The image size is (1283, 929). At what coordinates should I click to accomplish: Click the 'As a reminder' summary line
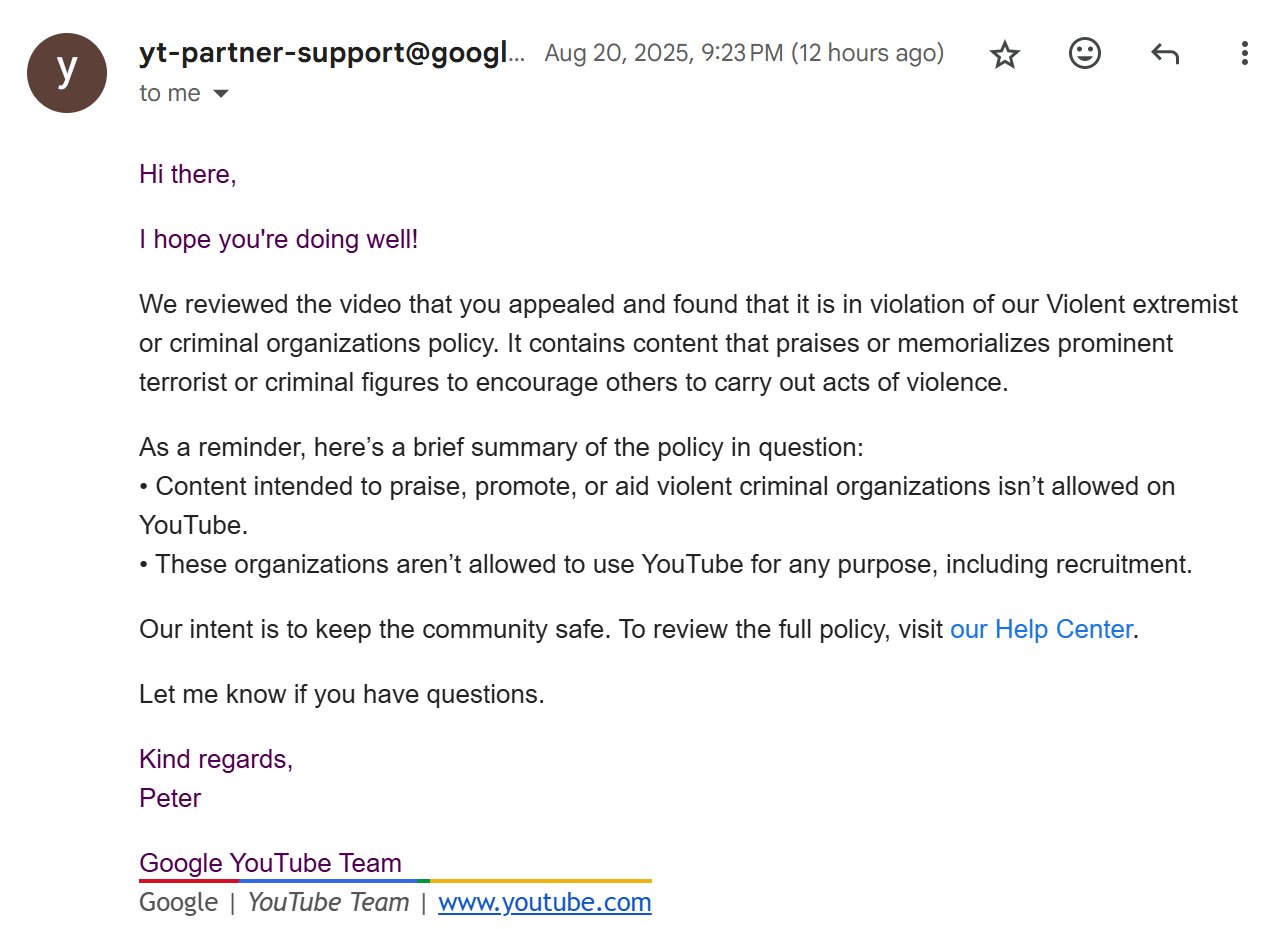point(501,447)
